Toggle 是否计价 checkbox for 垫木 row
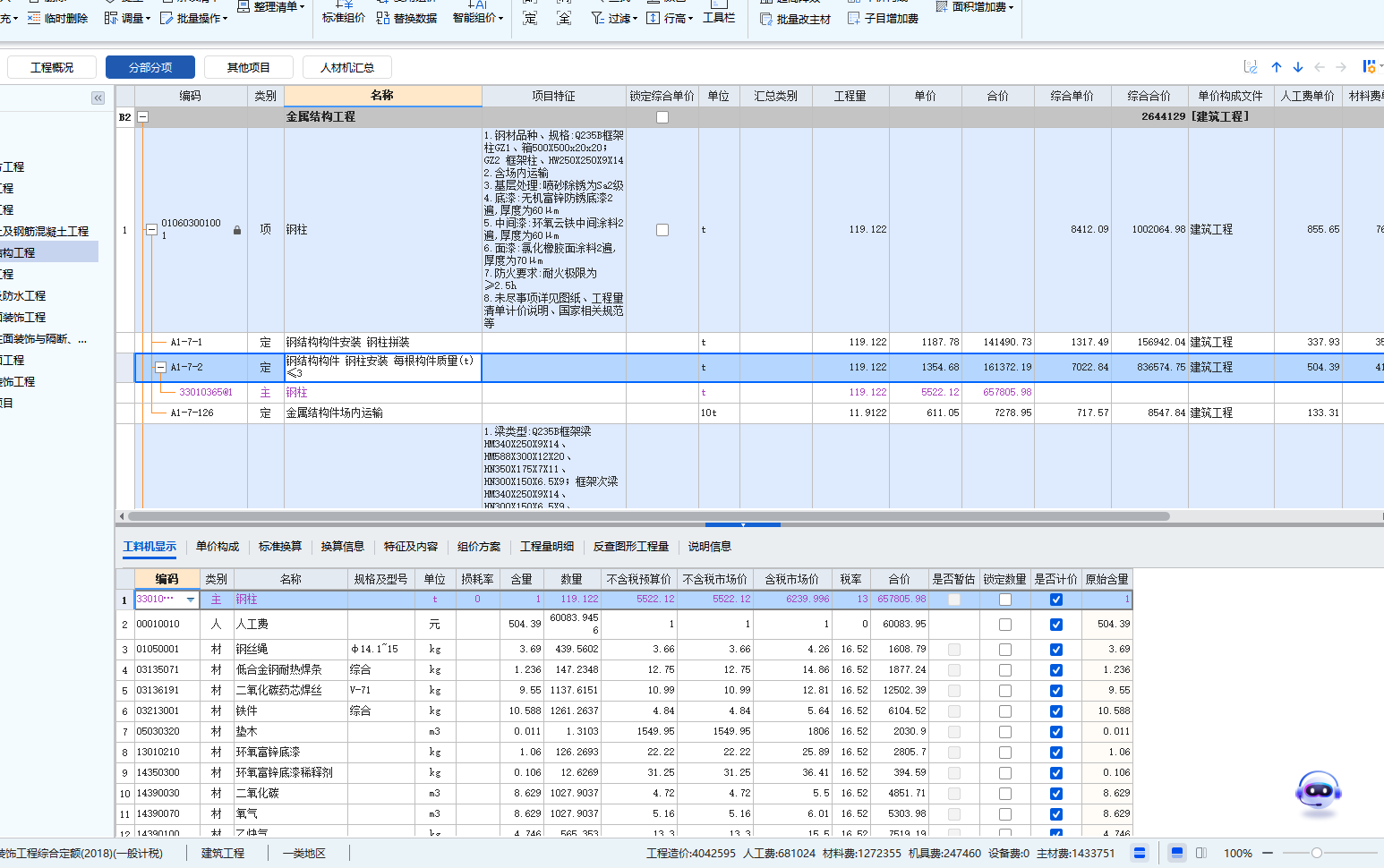Screen dimensions: 1384x868 point(1056,732)
